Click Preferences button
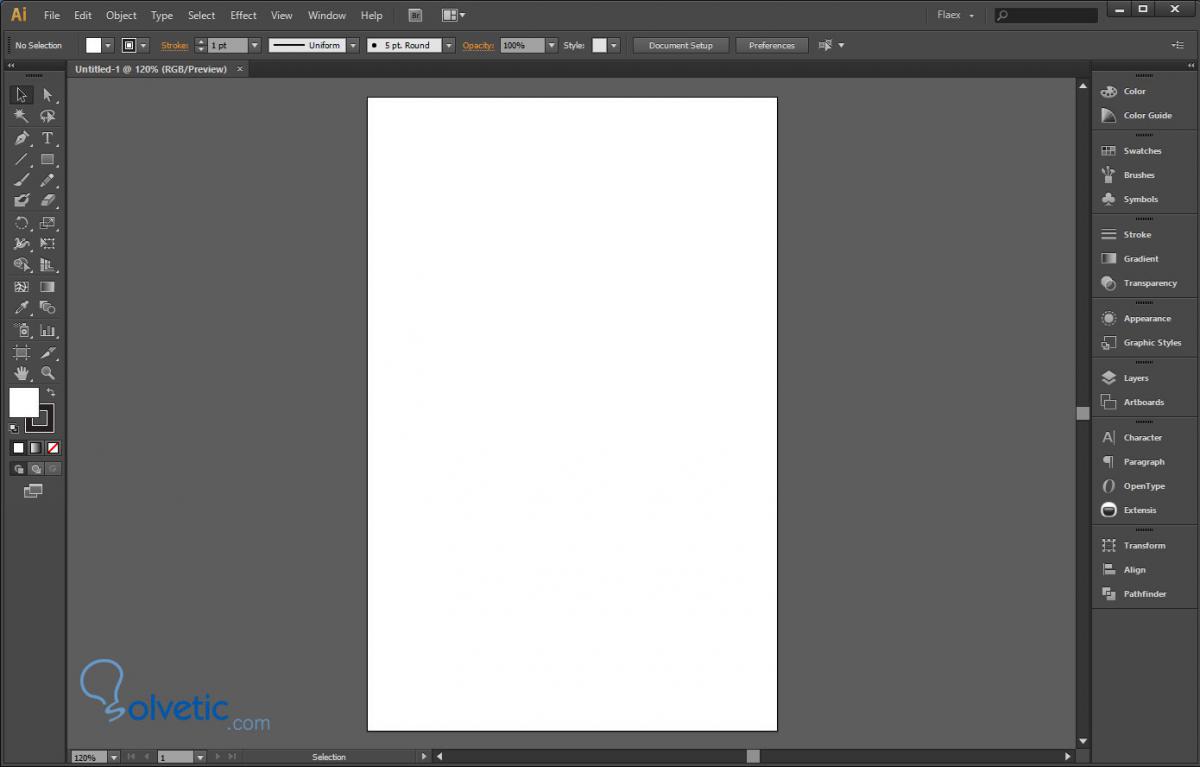The image size is (1200, 767). click(x=772, y=45)
